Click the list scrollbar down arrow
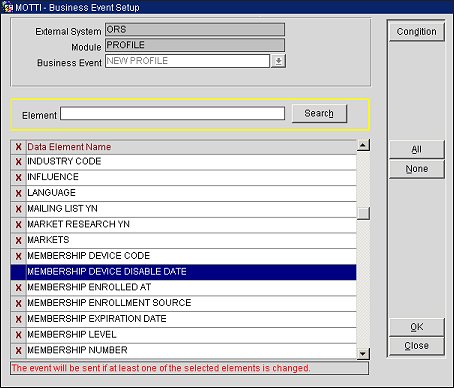454x388 pixels. point(363,353)
